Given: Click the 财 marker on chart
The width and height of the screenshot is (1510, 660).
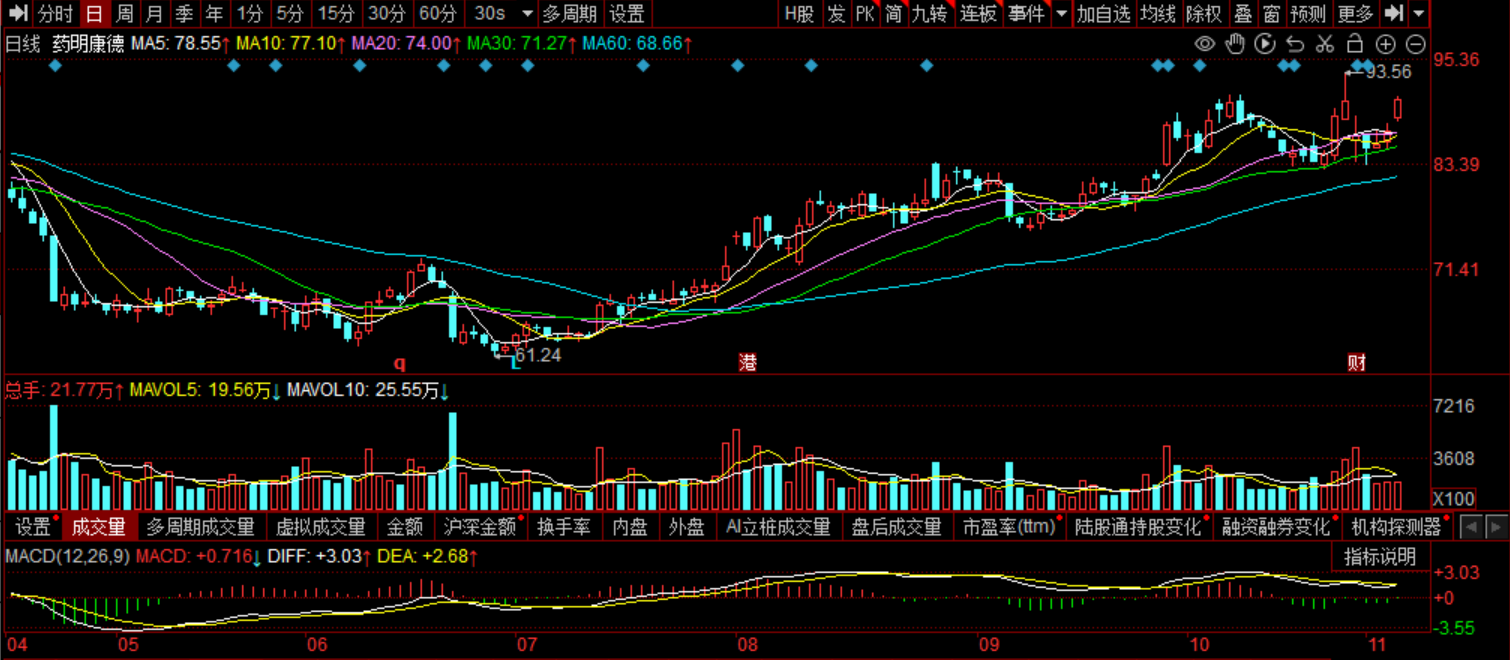Looking at the screenshot, I should tap(1356, 363).
